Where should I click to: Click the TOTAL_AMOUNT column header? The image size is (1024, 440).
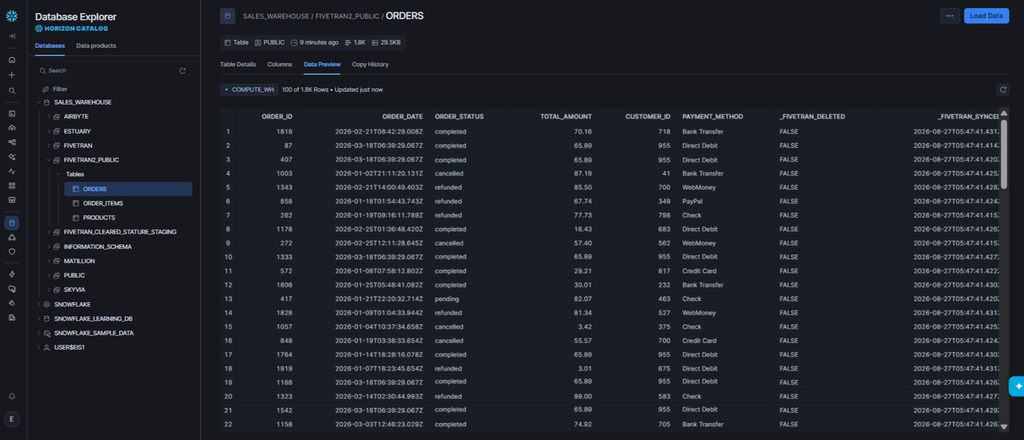[x=566, y=117]
